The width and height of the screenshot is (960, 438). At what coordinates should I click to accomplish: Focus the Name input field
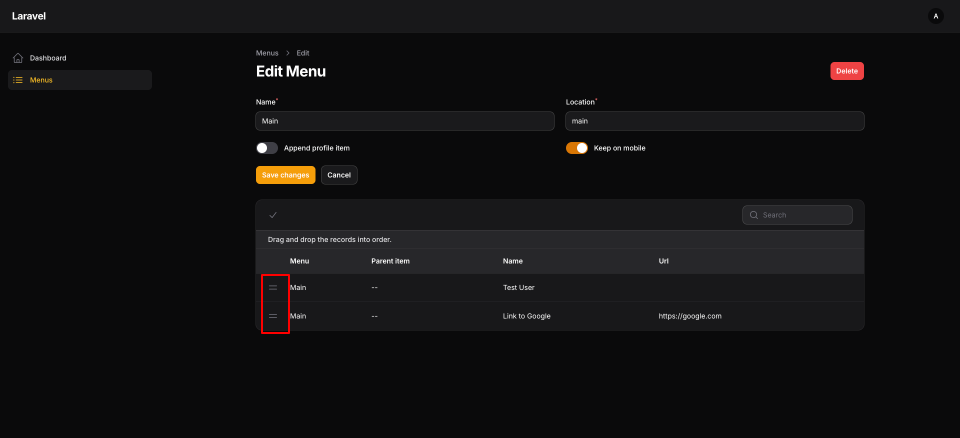pyautogui.click(x=405, y=121)
